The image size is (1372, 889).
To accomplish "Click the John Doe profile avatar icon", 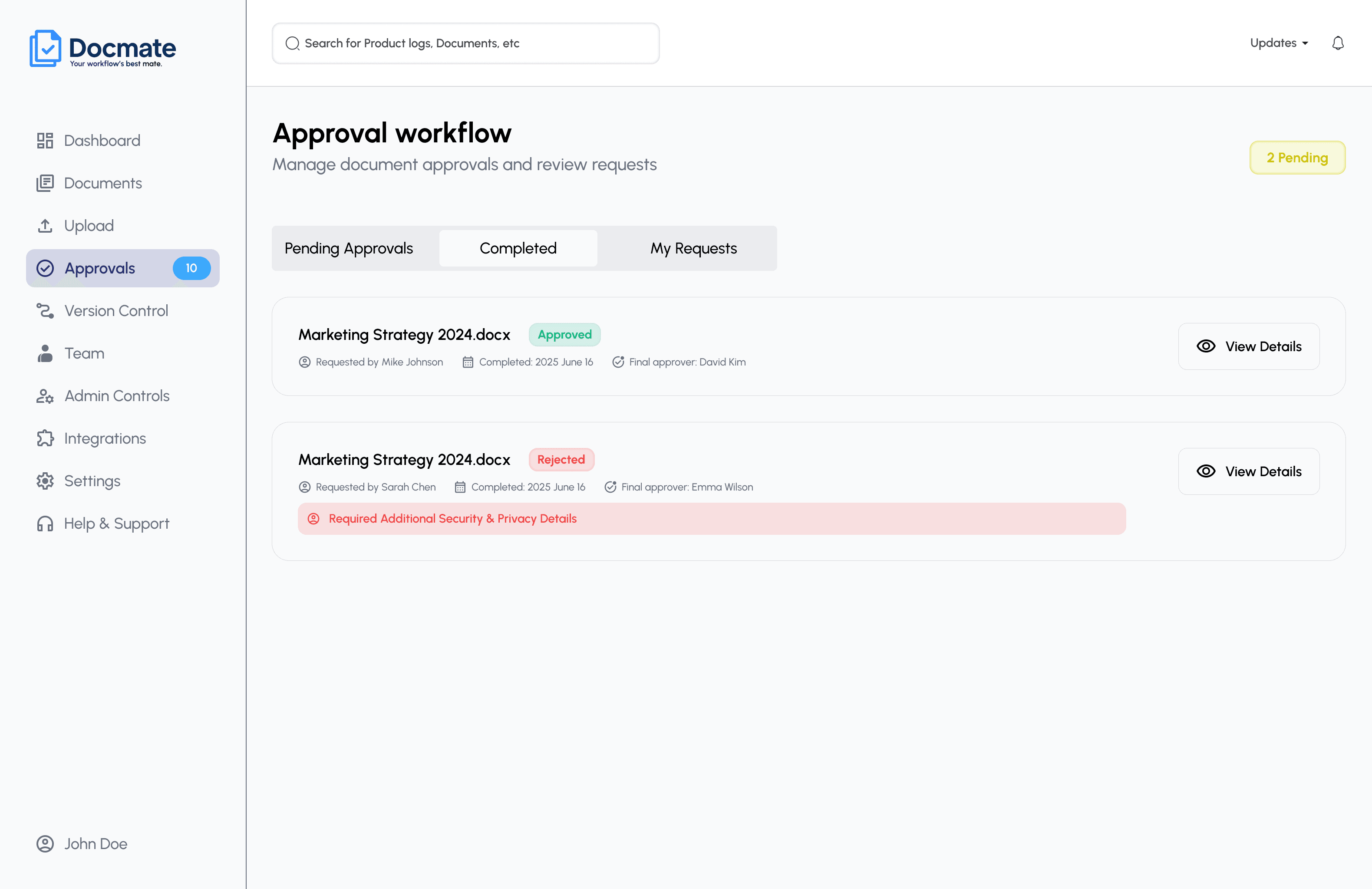I will click(45, 843).
